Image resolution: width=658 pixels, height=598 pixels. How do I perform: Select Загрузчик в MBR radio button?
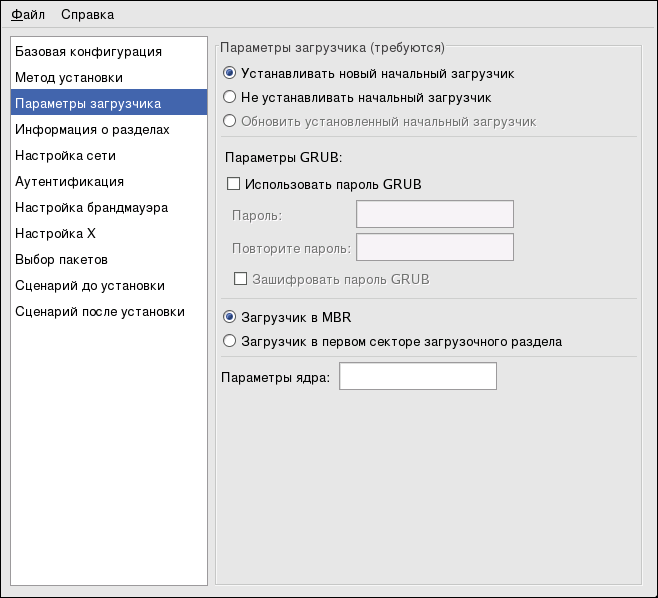pos(230,317)
